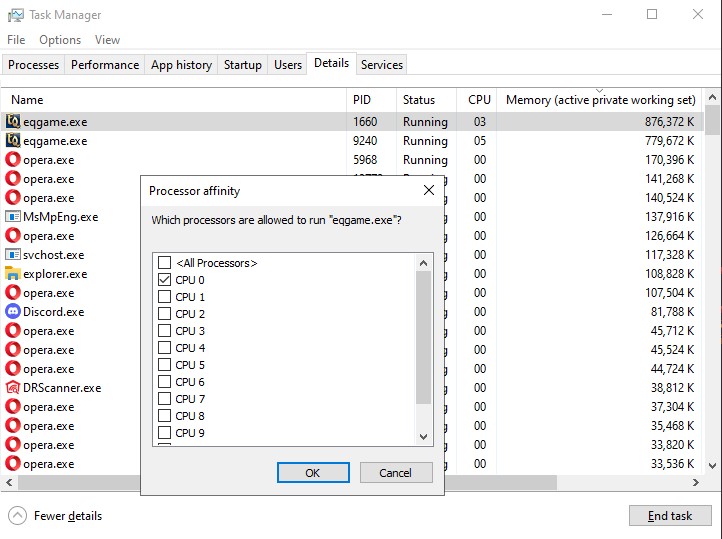Screen dimensions: 722x539
Task: Click the Fewer details chevron icon
Action: (x=17, y=516)
